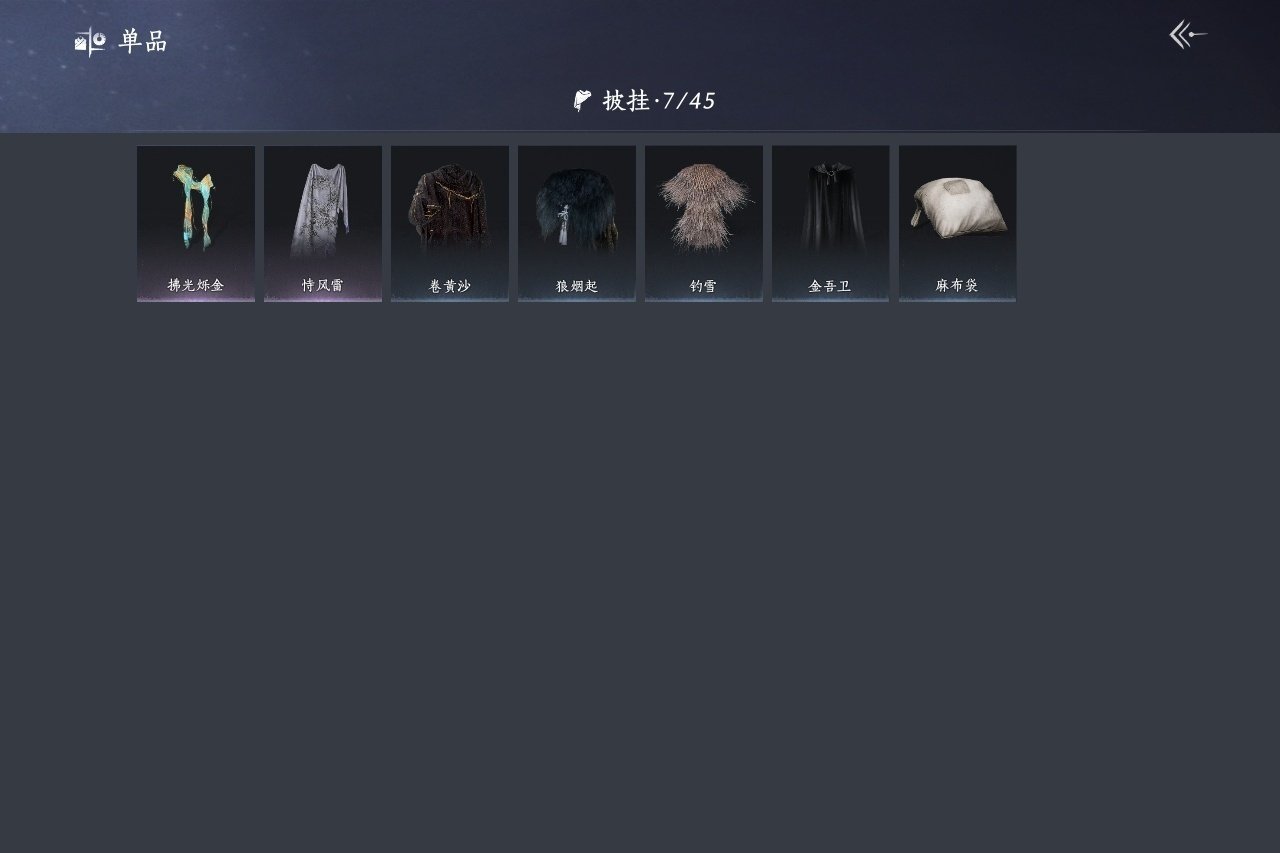
Task: Choose the 恃风雷 grey cloak image
Action: pyautogui.click(x=322, y=210)
